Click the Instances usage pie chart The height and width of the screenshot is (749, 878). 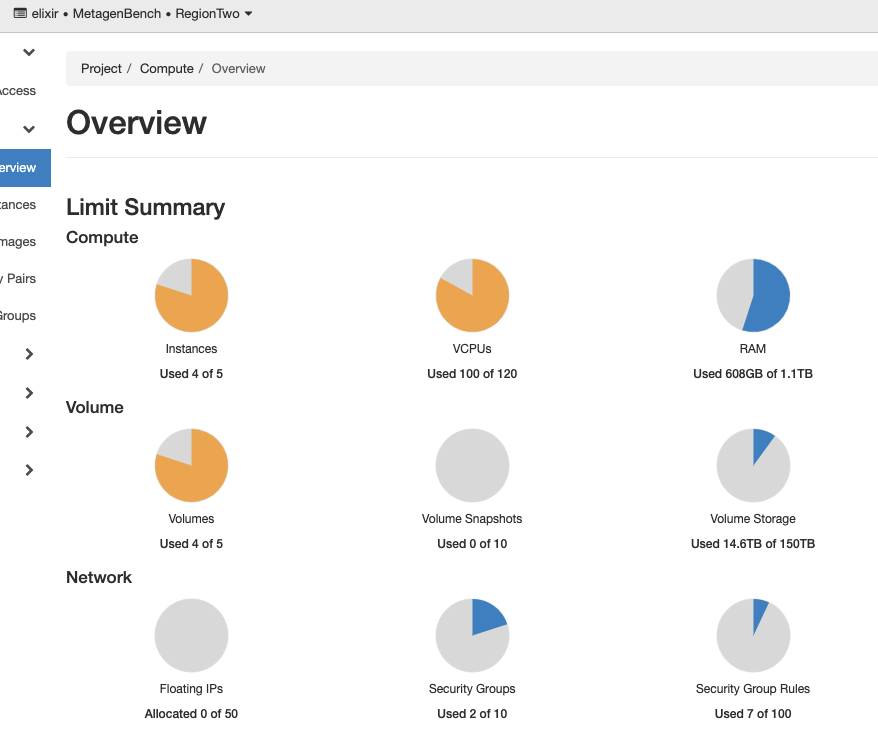click(192, 295)
